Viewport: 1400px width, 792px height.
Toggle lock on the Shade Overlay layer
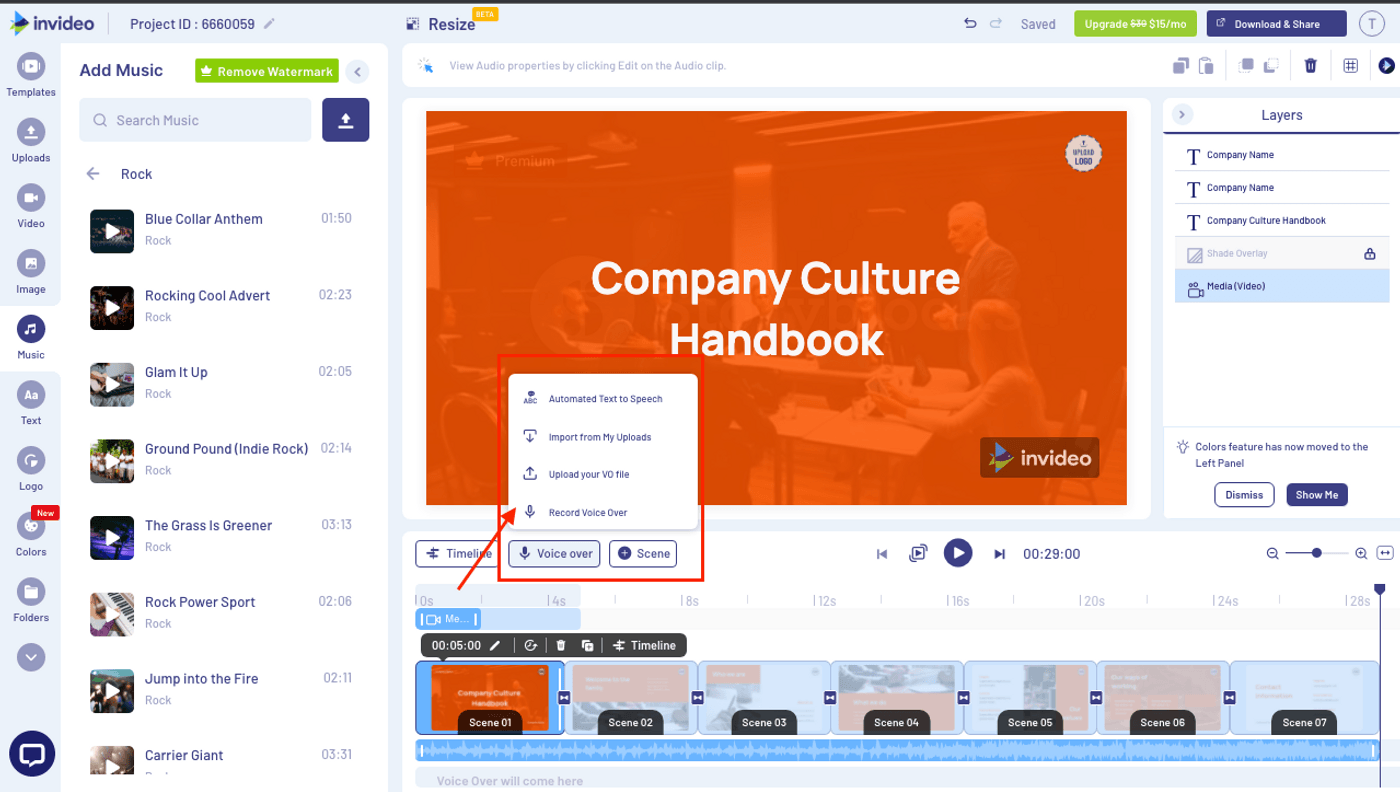[1370, 254]
